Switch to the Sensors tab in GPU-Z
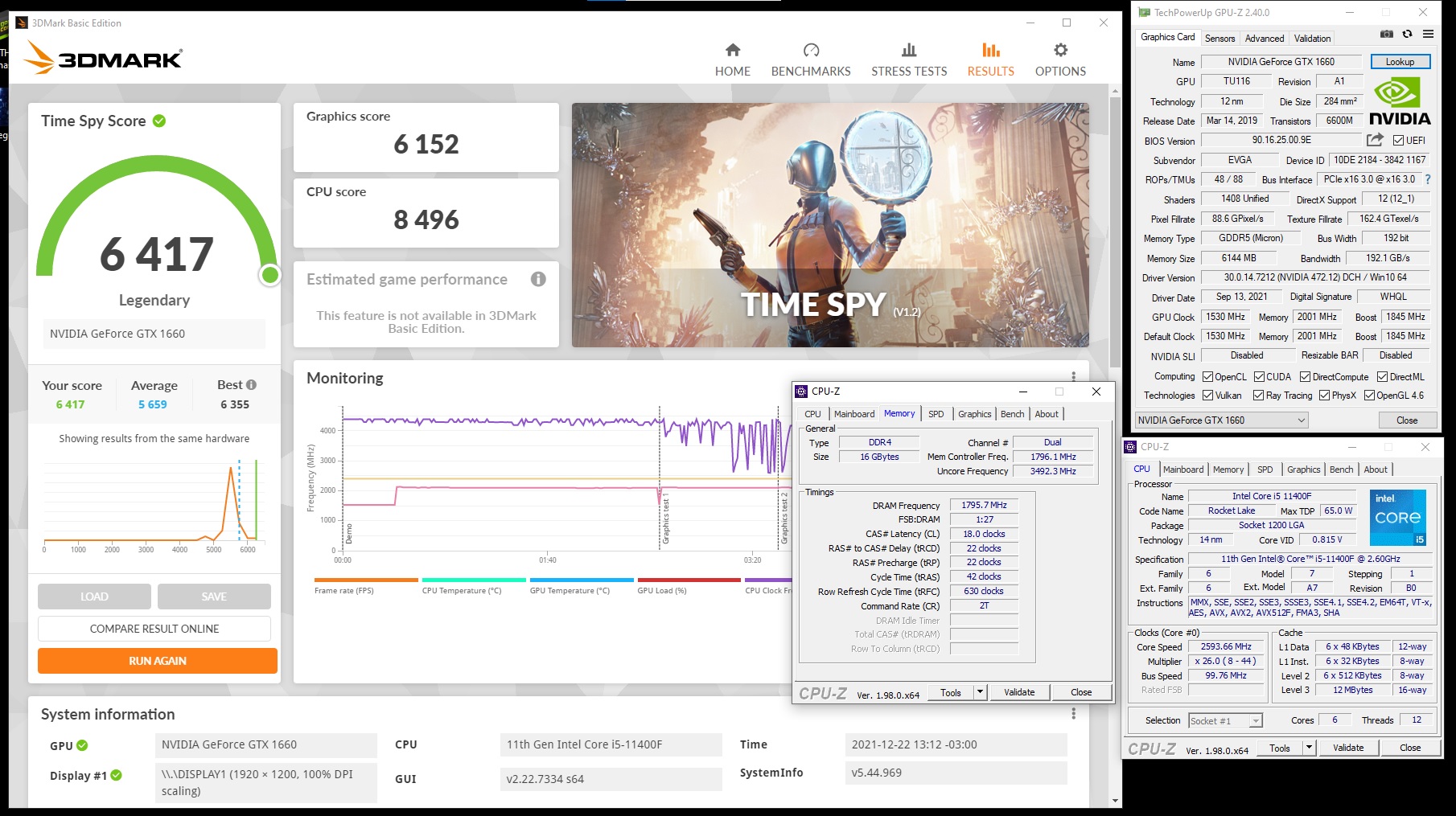Viewport: 1456px width, 816px height. point(1220,39)
